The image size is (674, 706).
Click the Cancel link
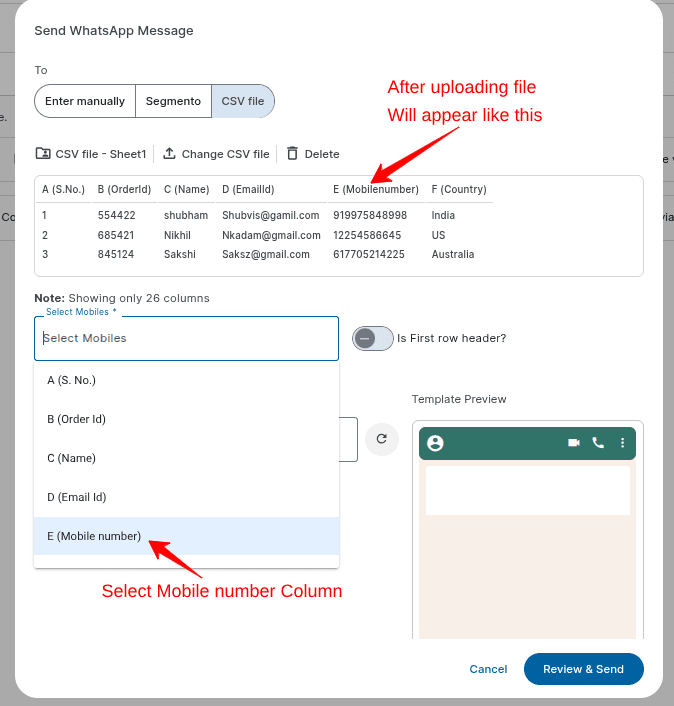pyautogui.click(x=488, y=669)
